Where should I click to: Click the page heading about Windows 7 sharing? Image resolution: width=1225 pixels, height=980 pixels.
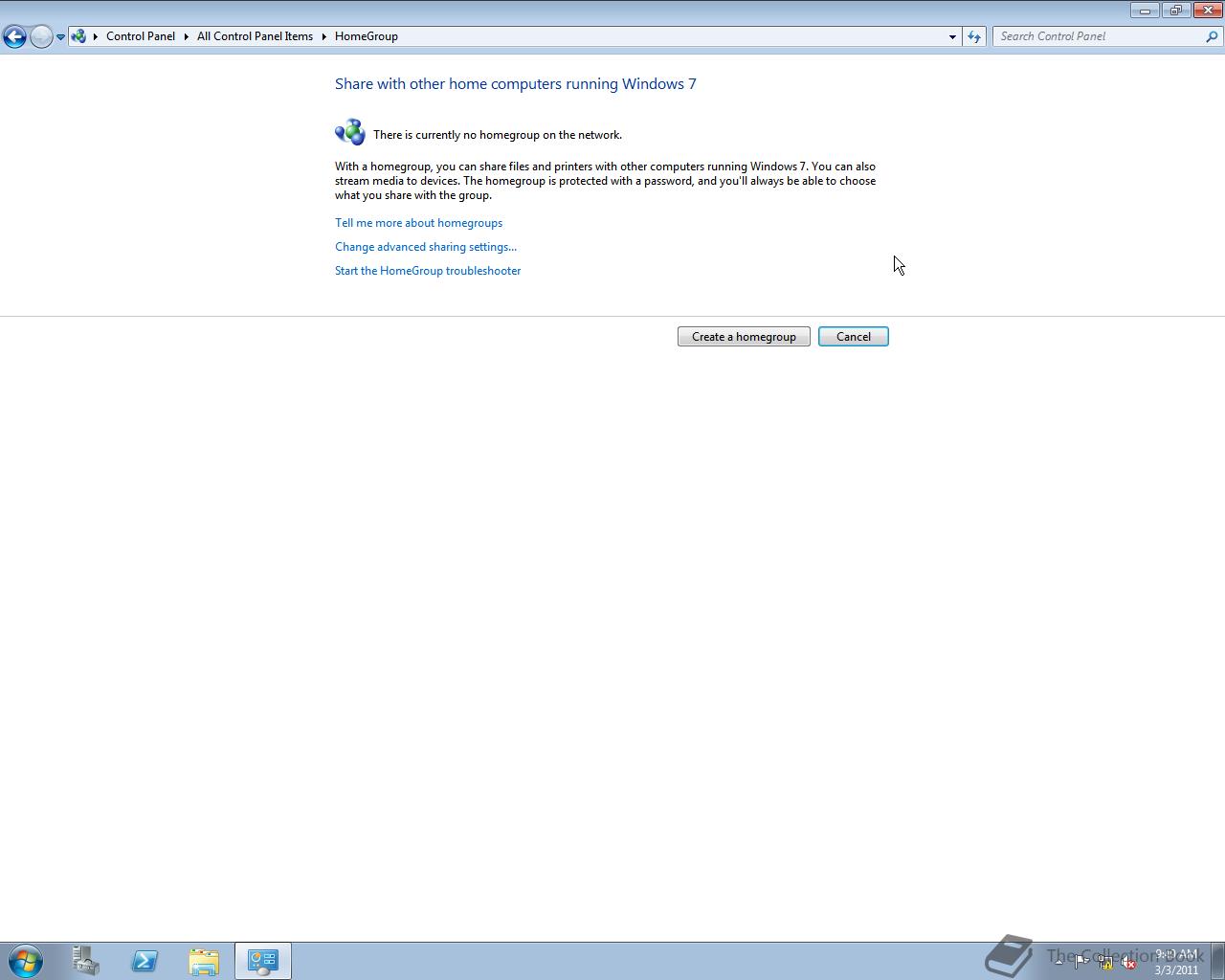coord(516,84)
